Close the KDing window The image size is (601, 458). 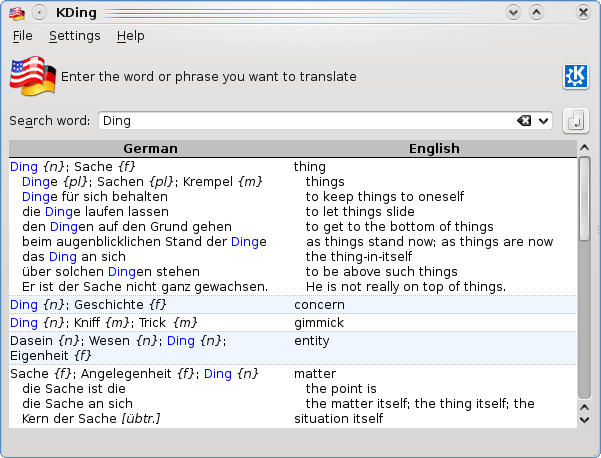(583, 13)
